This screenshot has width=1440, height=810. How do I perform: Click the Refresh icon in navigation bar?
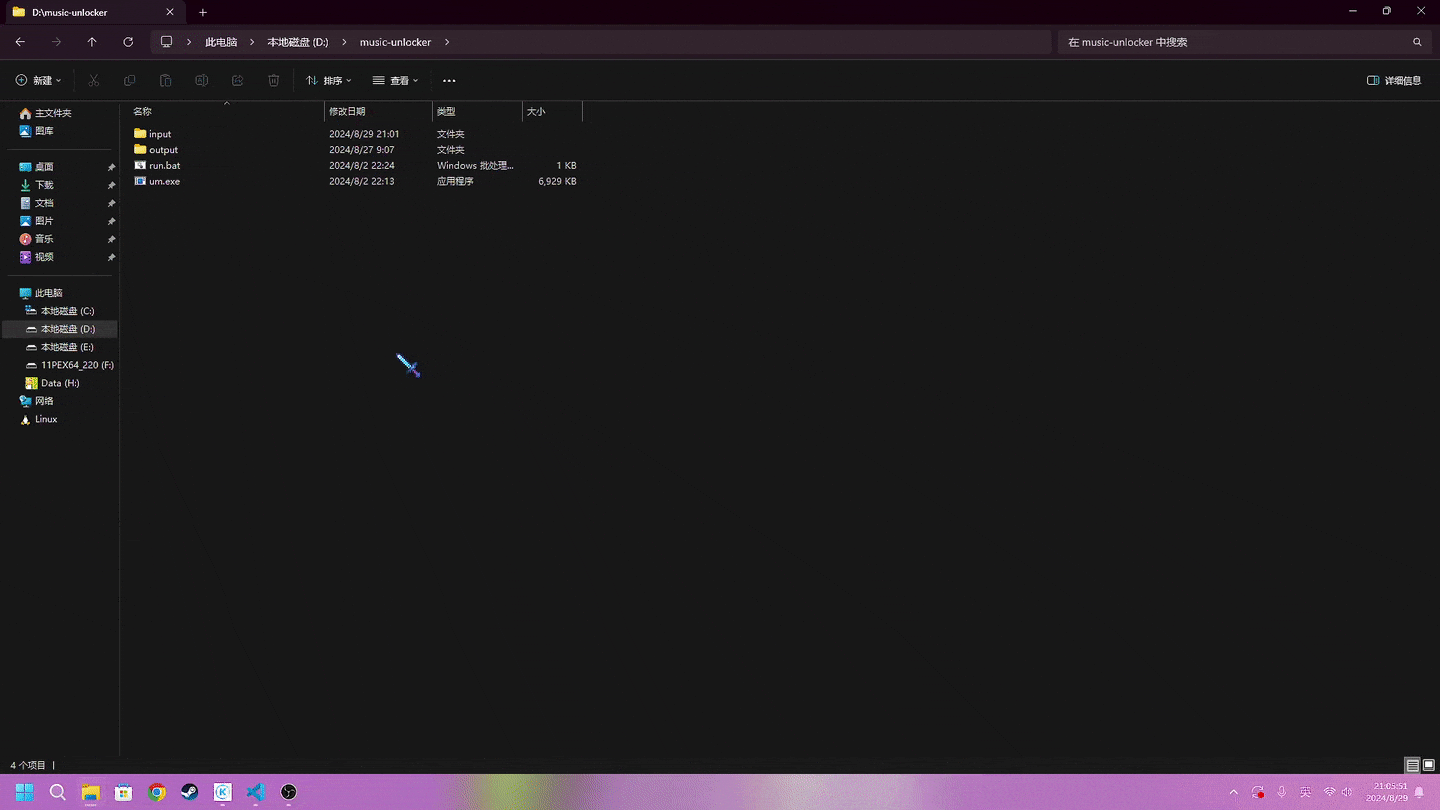128,42
